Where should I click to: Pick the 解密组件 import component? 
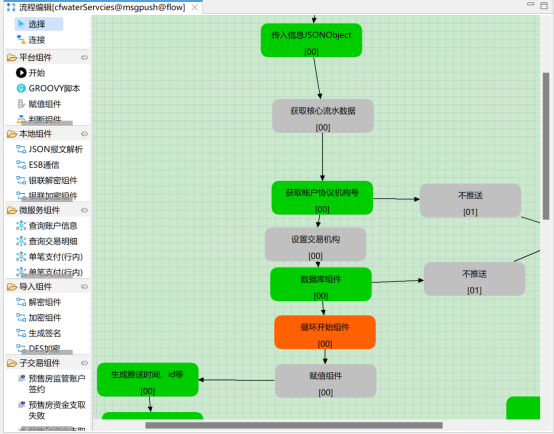(x=39, y=302)
